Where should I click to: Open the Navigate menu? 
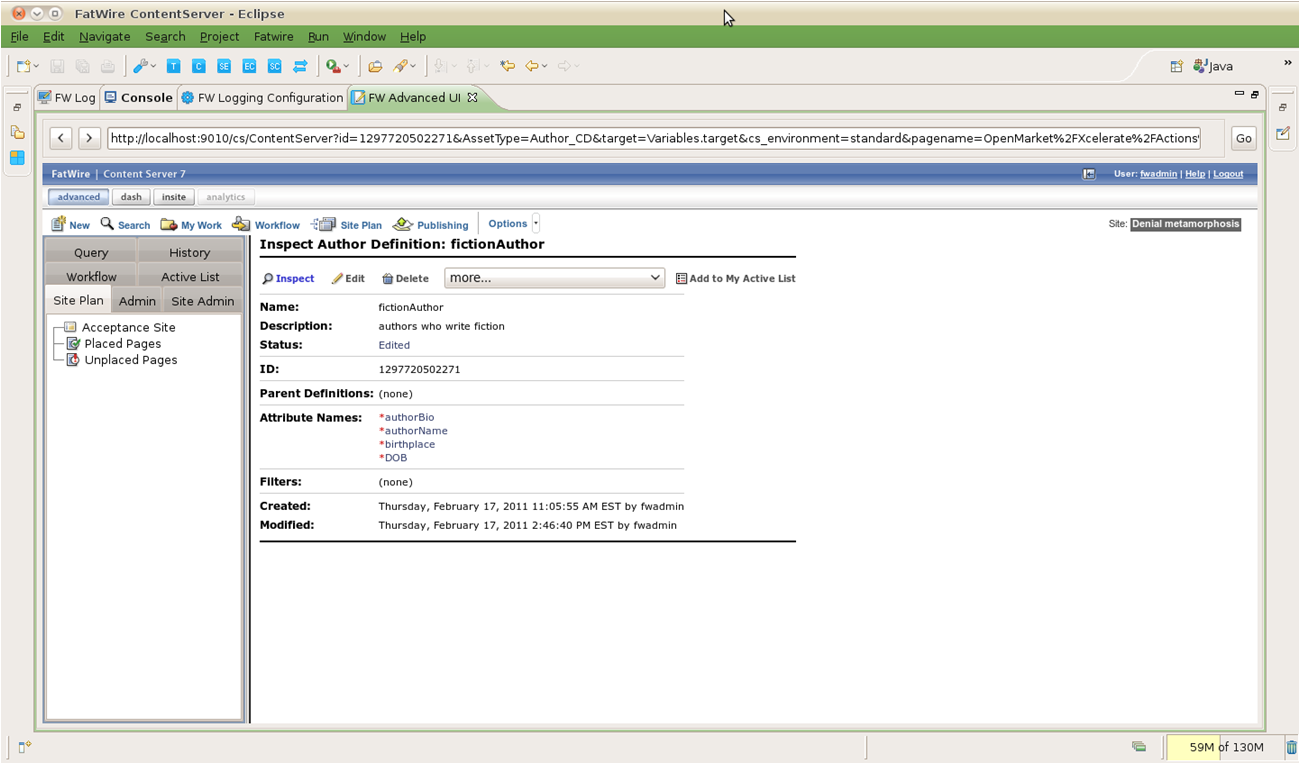pos(105,37)
